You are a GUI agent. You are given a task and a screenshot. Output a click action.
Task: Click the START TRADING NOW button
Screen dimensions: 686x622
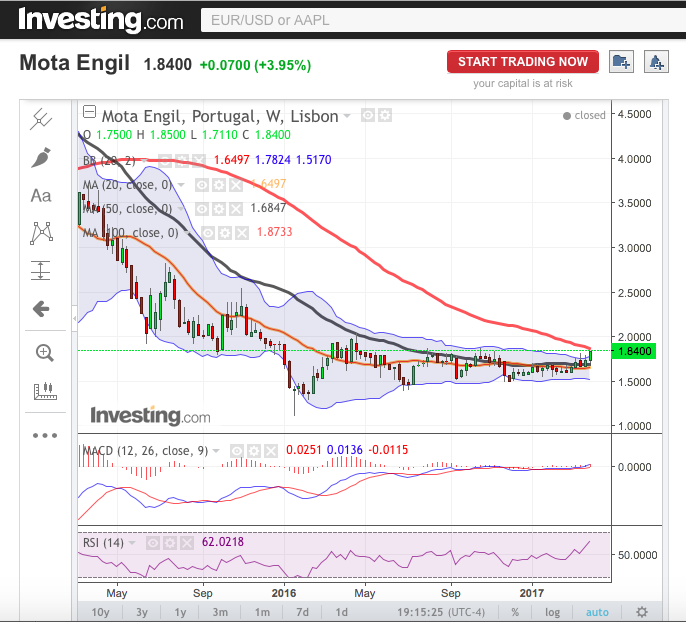(523, 62)
